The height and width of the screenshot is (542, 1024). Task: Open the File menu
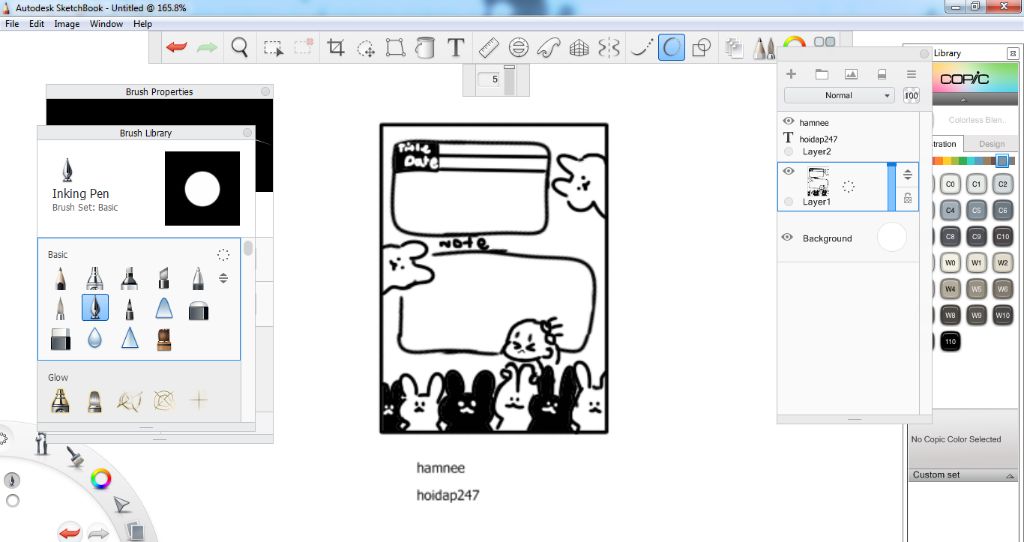pyautogui.click(x=12, y=24)
